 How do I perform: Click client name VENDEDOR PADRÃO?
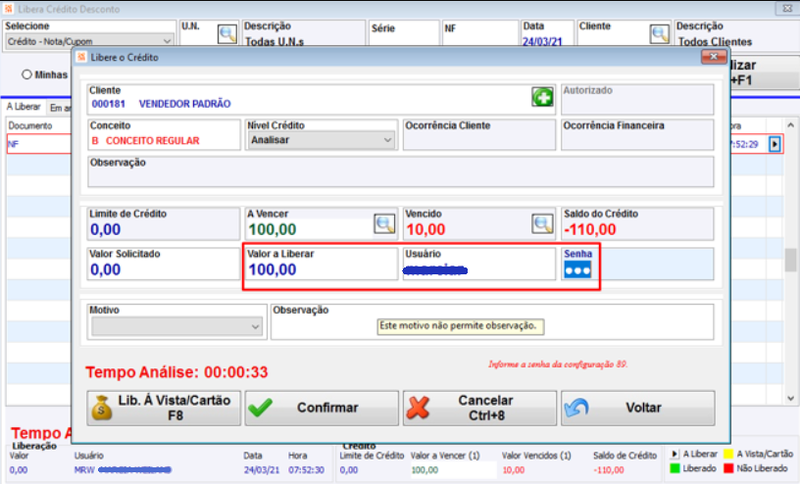pos(185,104)
